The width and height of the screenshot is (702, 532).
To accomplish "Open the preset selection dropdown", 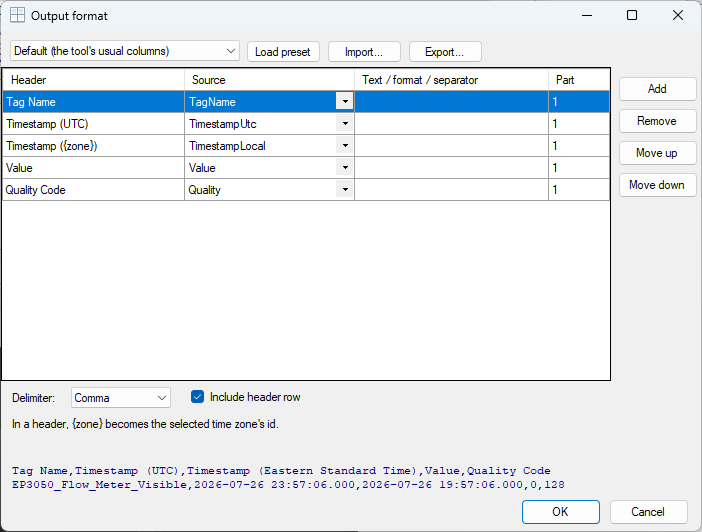I will point(125,51).
